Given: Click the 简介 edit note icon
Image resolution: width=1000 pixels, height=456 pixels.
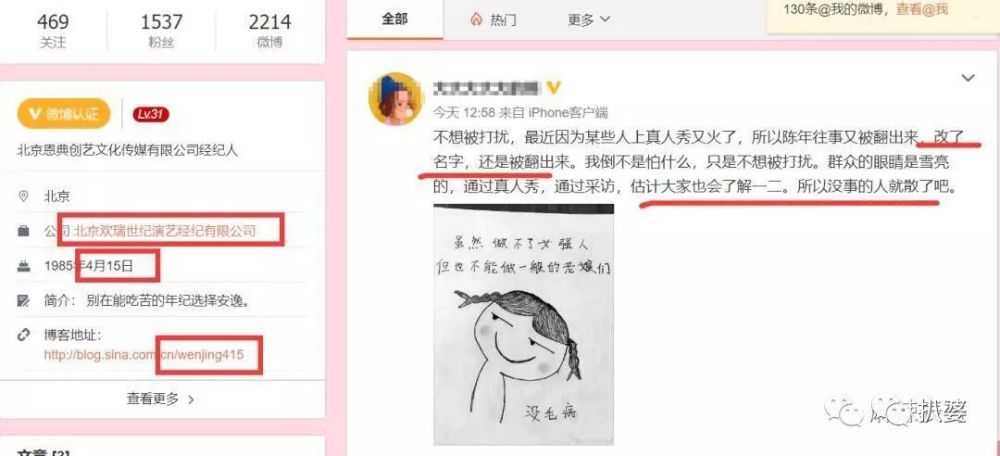Looking at the screenshot, I should tap(24, 300).
